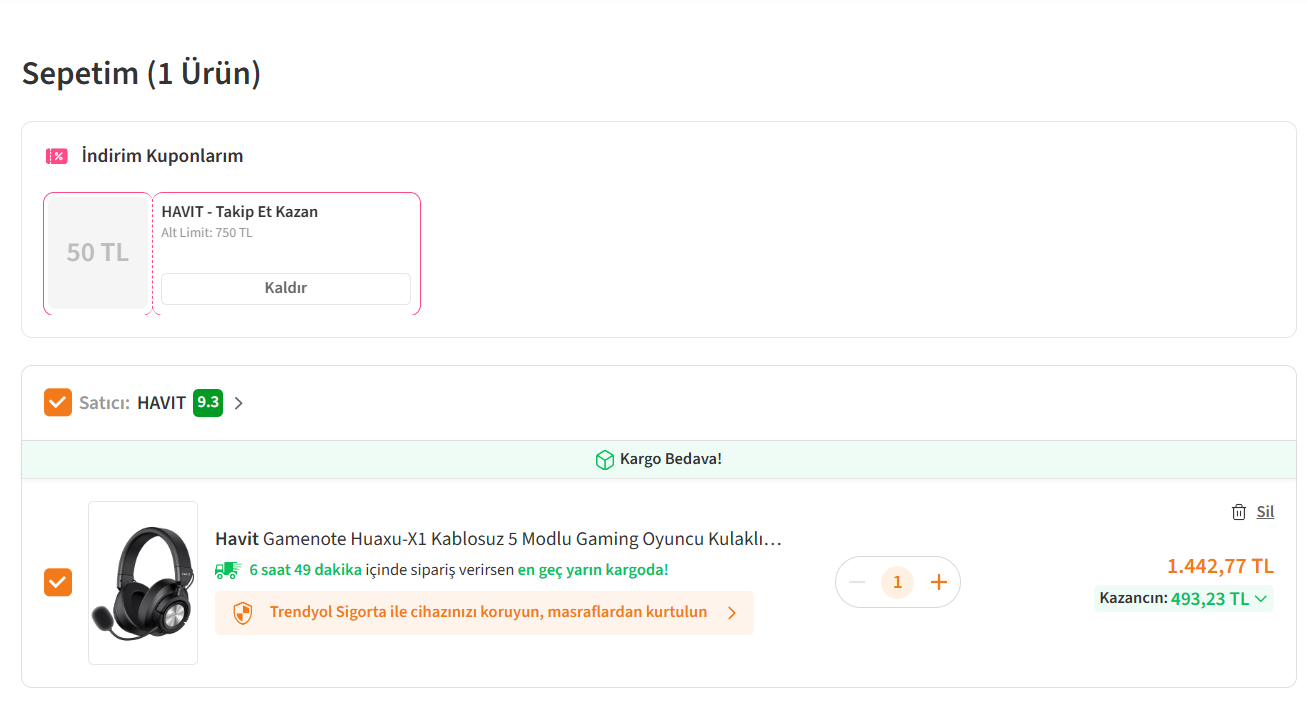
Task: Click İndirim Kuponlarım heading text
Action: pos(162,156)
